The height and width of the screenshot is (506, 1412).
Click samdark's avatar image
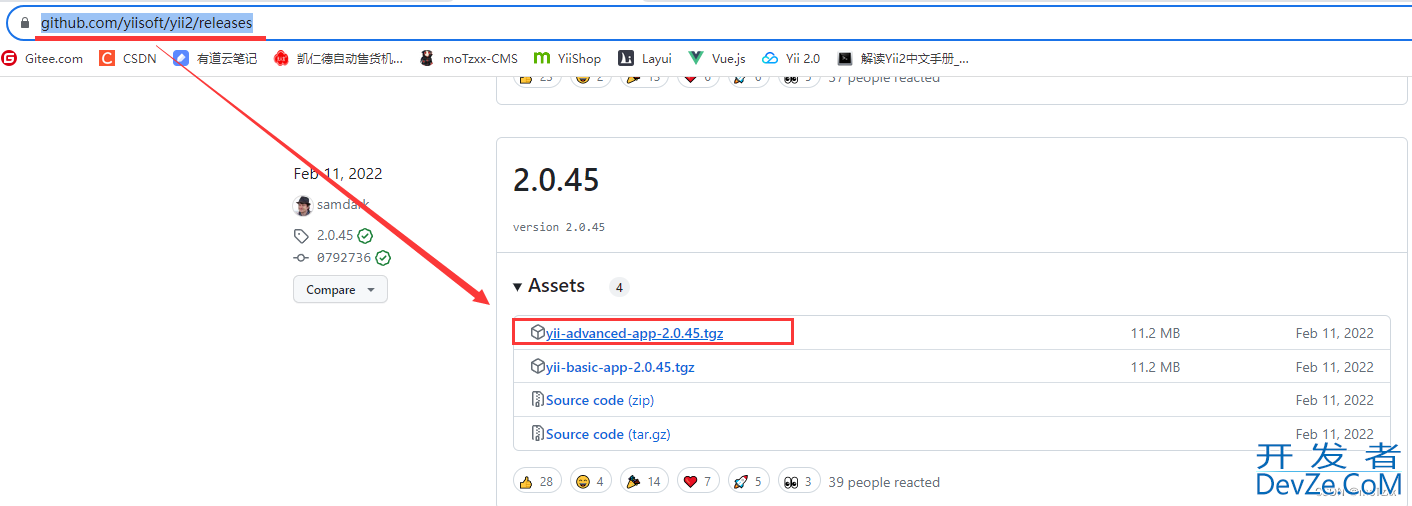(x=302, y=205)
